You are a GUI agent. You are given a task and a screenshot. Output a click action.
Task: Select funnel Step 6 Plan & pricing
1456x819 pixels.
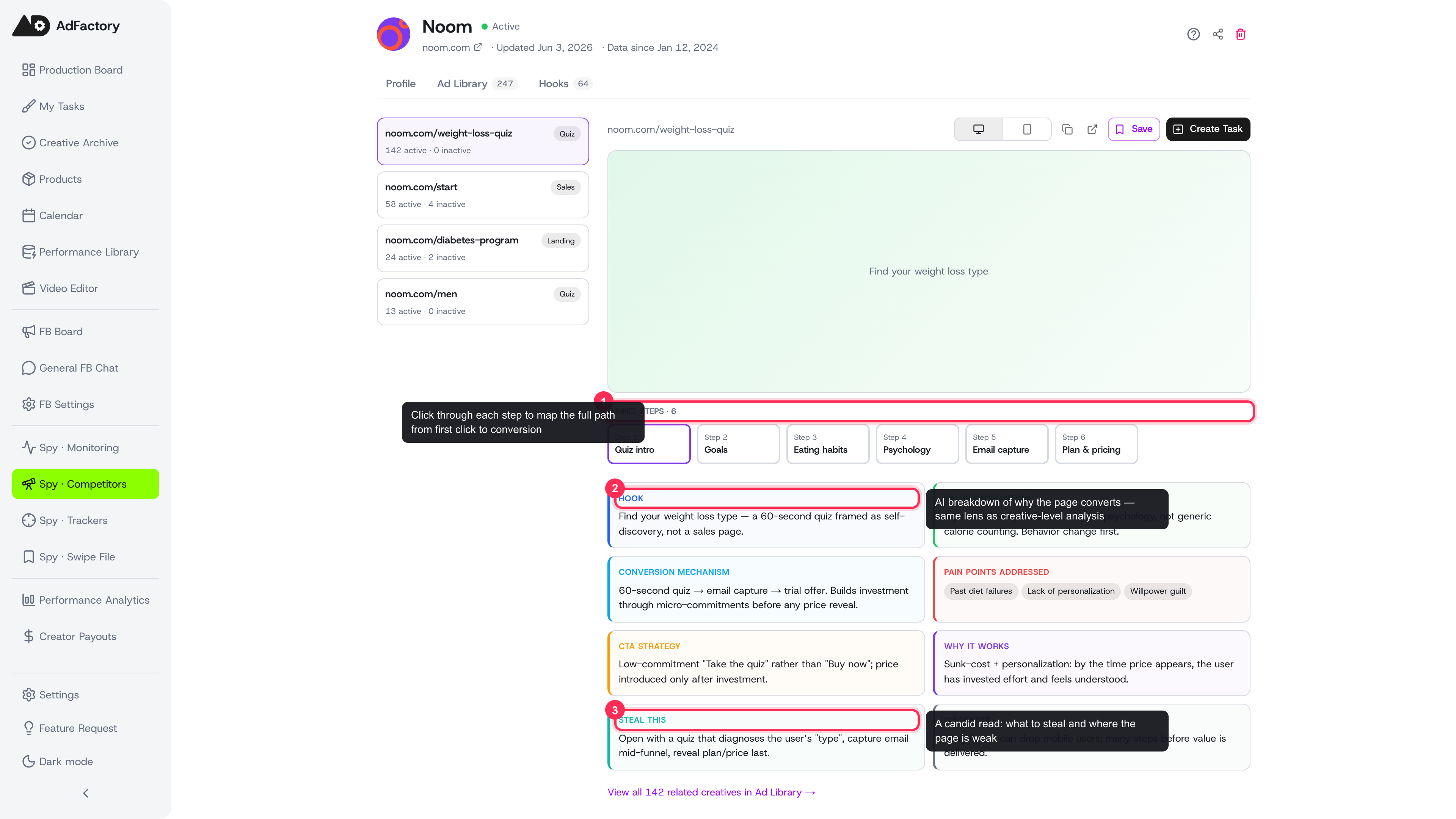point(1096,444)
